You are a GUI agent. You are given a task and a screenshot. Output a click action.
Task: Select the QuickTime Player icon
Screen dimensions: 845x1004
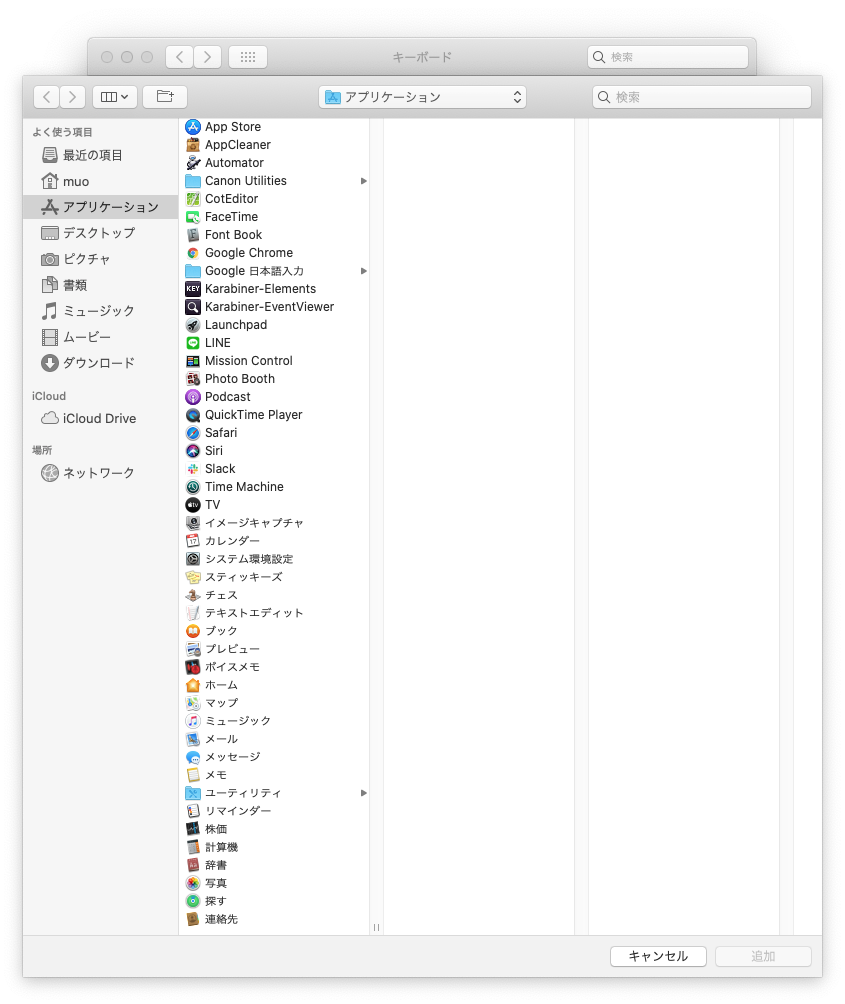(x=193, y=415)
